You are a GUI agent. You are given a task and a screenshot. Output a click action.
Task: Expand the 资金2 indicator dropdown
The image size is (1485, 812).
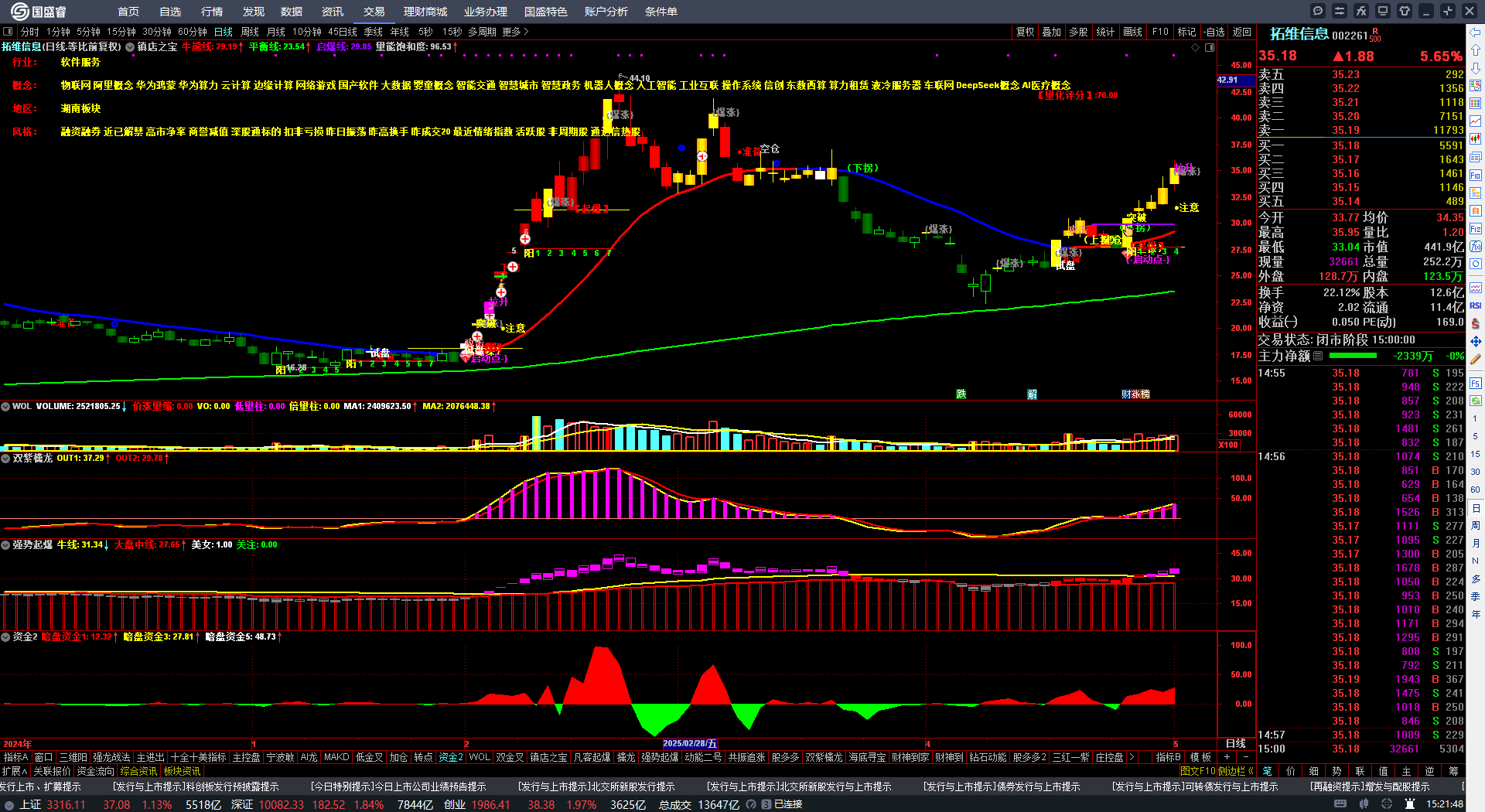pos(5,636)
